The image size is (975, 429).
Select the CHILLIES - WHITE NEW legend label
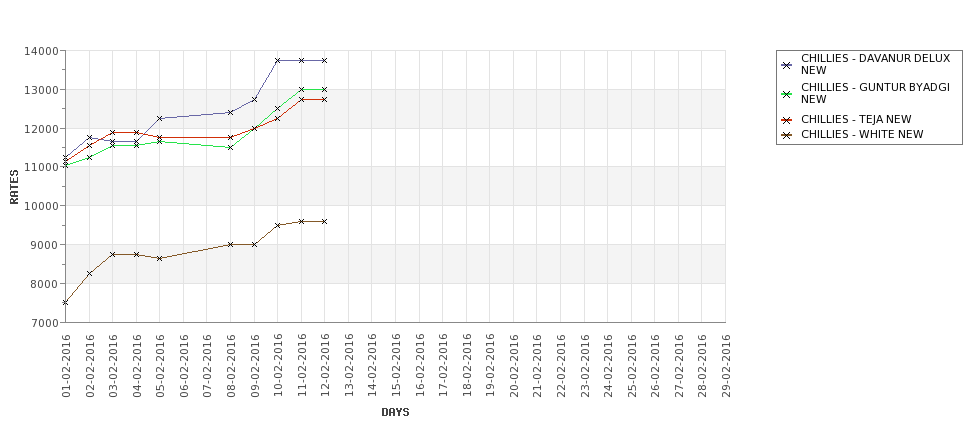[862, 134]
